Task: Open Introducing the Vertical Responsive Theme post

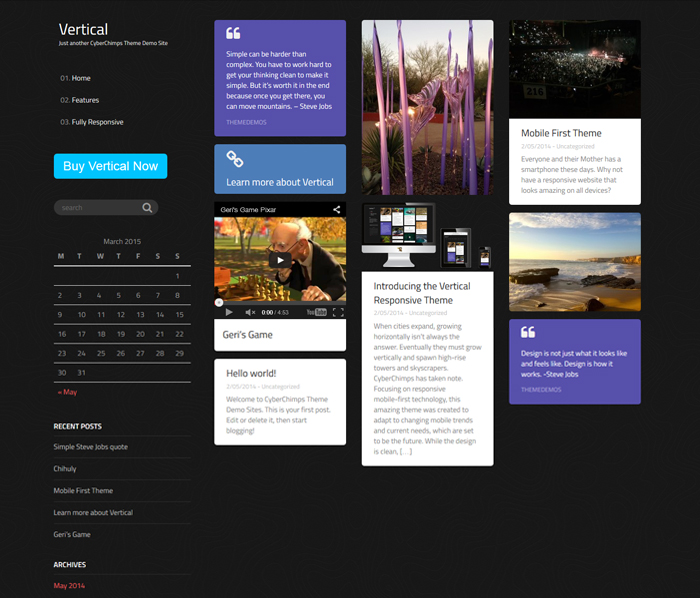Action: coord(422,293)
